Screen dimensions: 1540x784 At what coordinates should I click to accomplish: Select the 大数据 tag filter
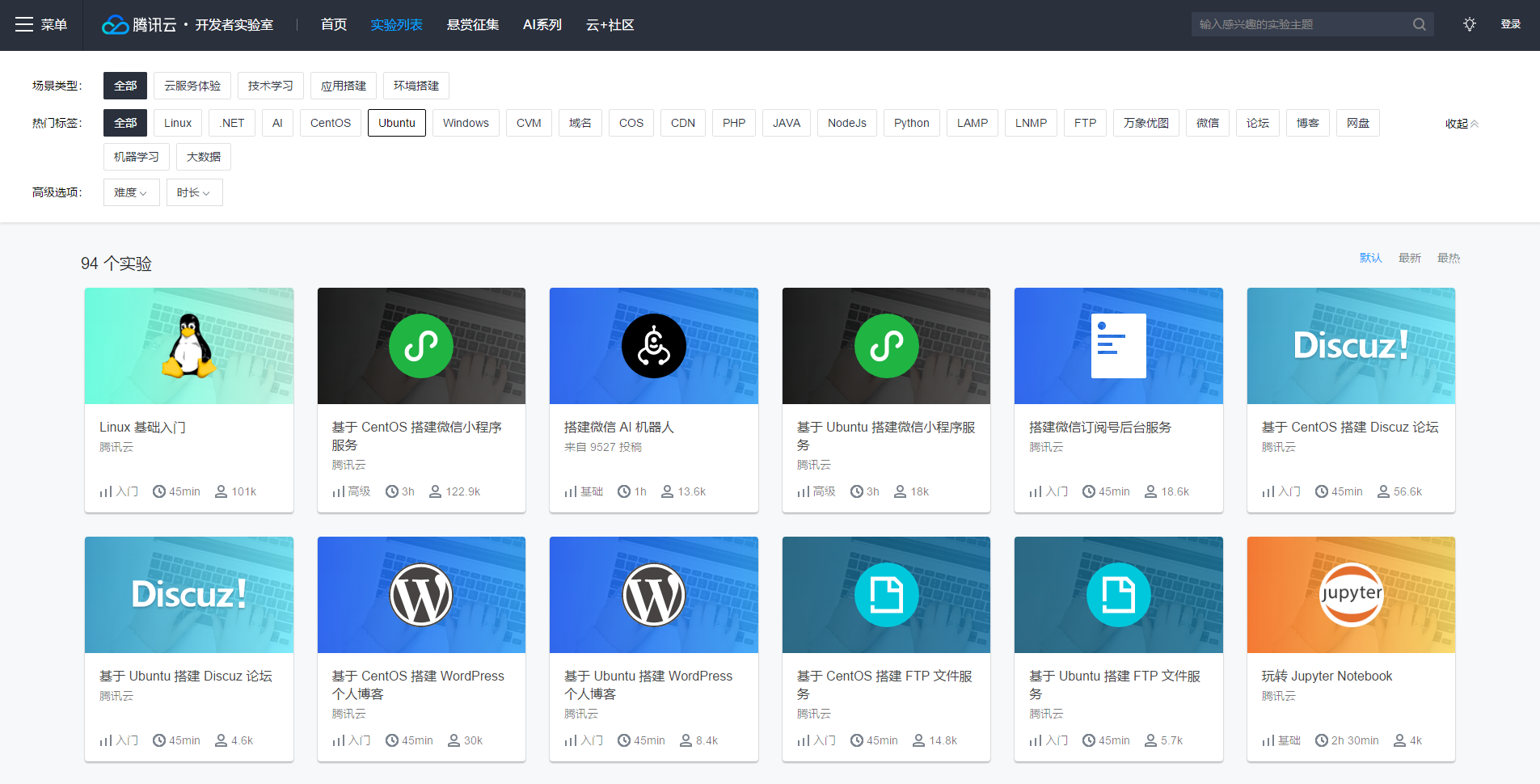[x=204, y=157]
